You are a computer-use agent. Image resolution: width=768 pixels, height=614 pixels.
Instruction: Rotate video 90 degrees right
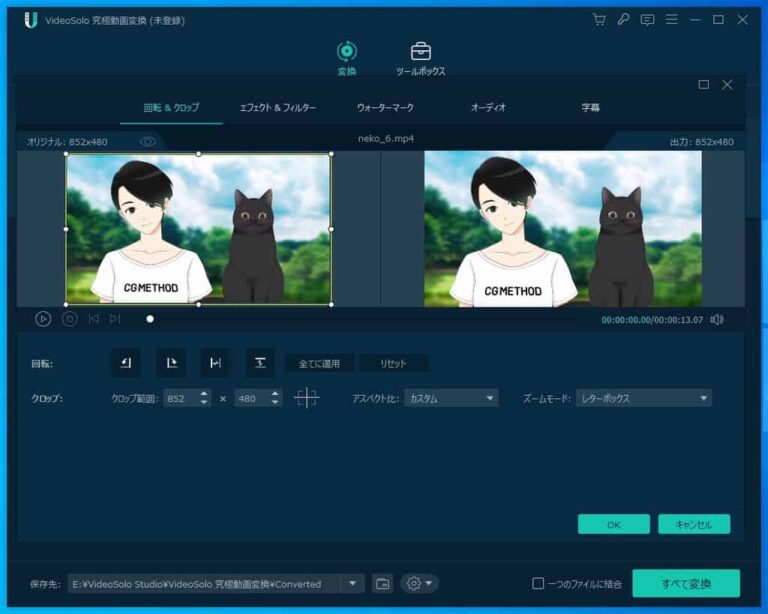171,363
